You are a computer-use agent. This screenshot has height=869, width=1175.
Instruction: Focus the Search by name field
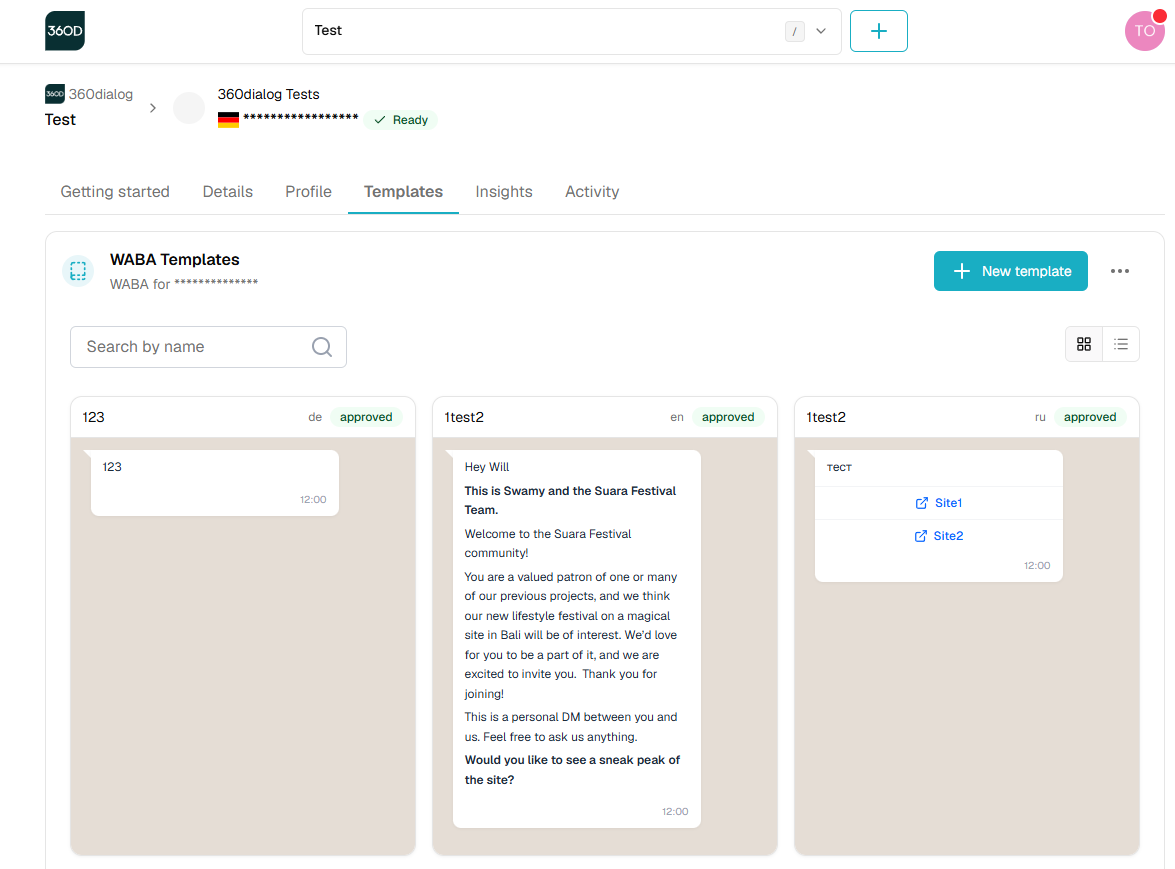tap(208, 347)
